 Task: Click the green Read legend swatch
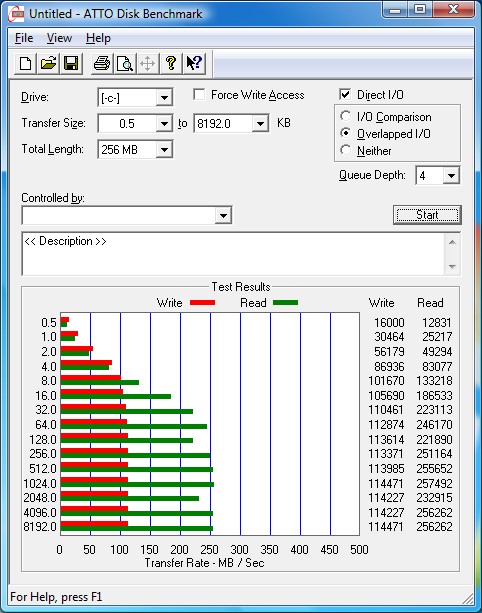click(285, 303)
